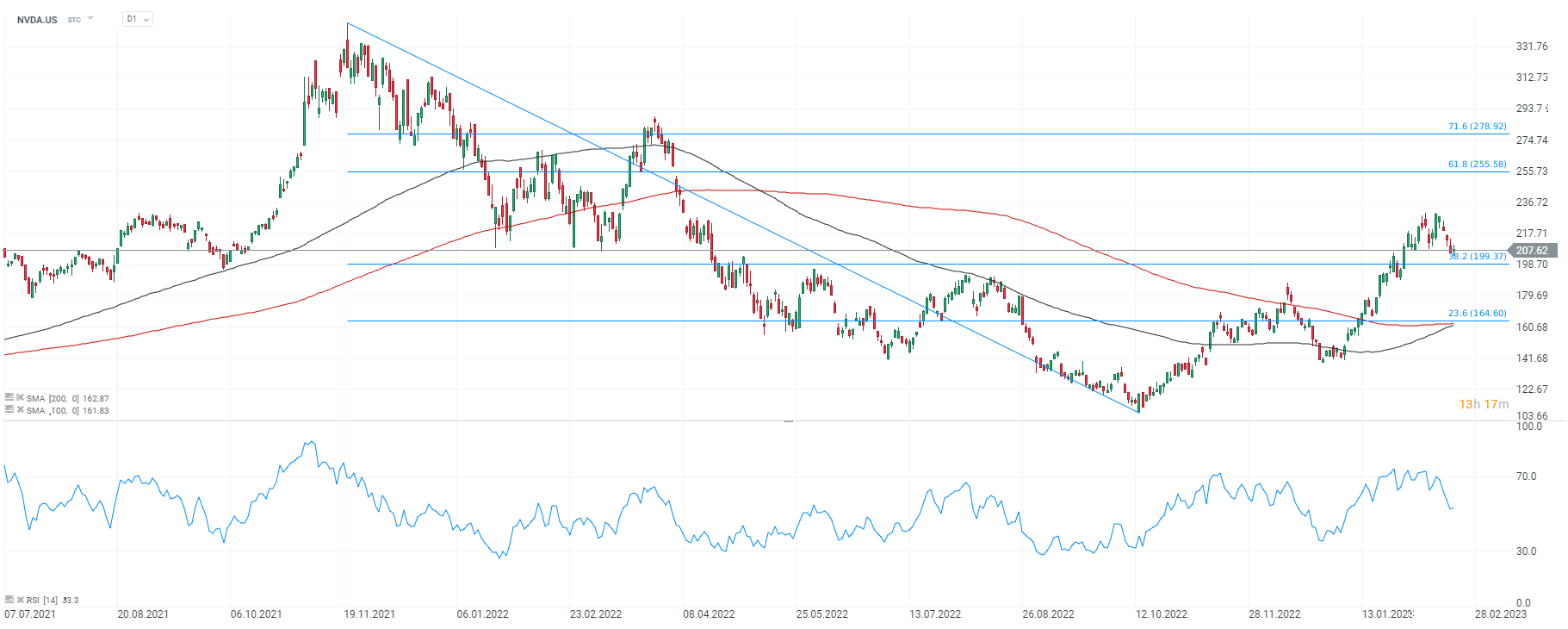
Task: Click the 28.11.2022 date on time axis
Action: pyautogui.click(x=1274, y=614)
